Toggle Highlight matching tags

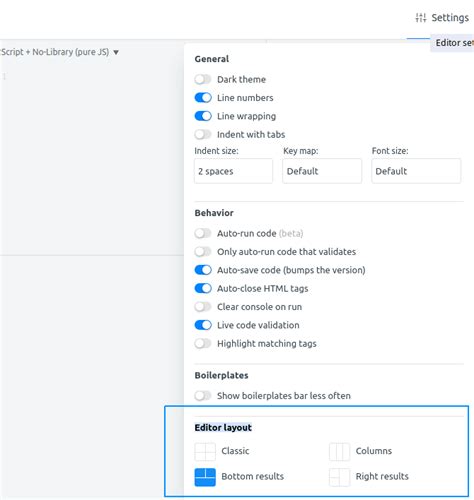203,343
